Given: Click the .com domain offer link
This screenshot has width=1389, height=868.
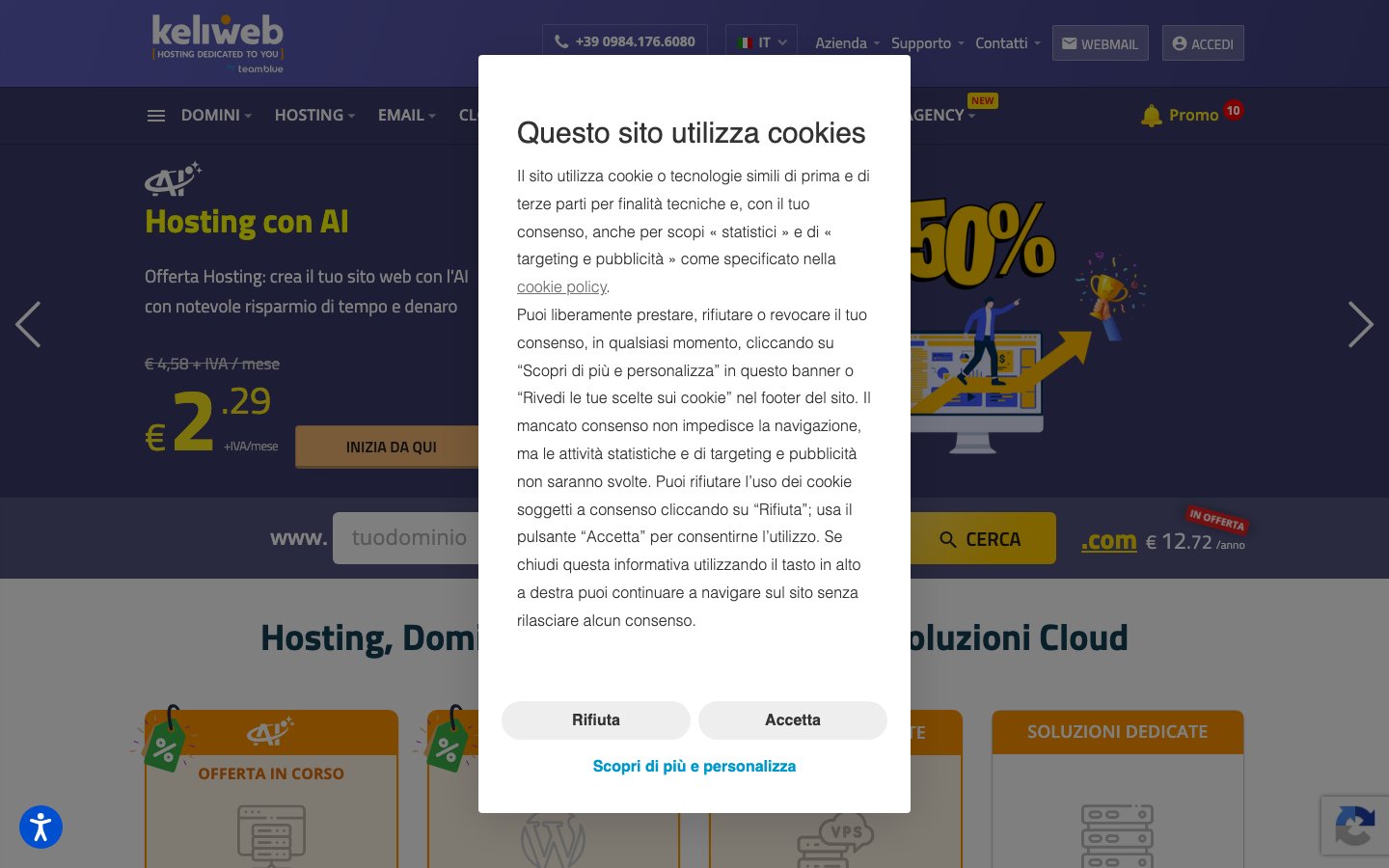Looking at the screenshot, I should pos(1108,541).
